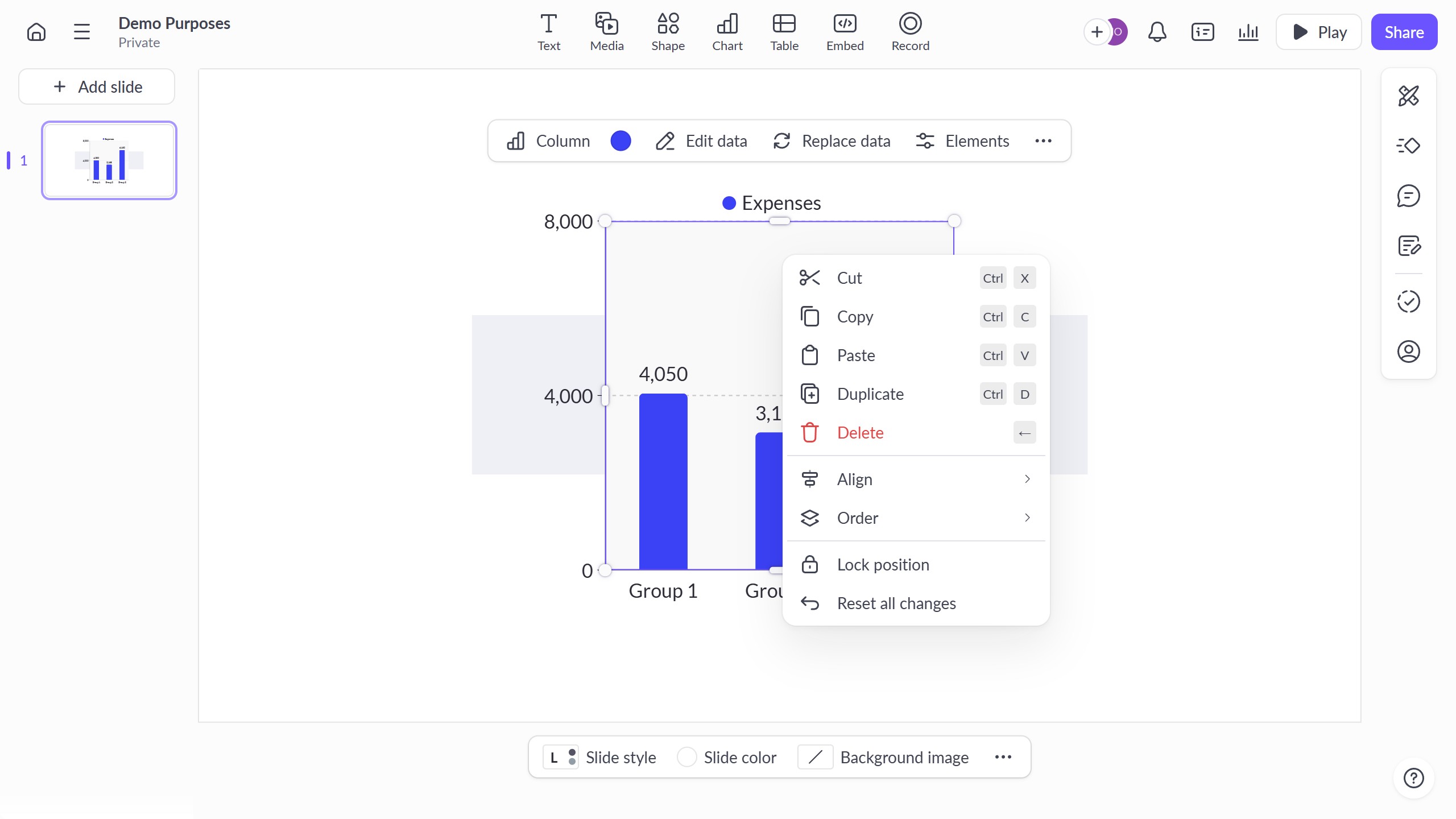Screen dimensions: 1456x819
Task: Open the design tools icon in right sidebar
Action: click(1408, 96)
